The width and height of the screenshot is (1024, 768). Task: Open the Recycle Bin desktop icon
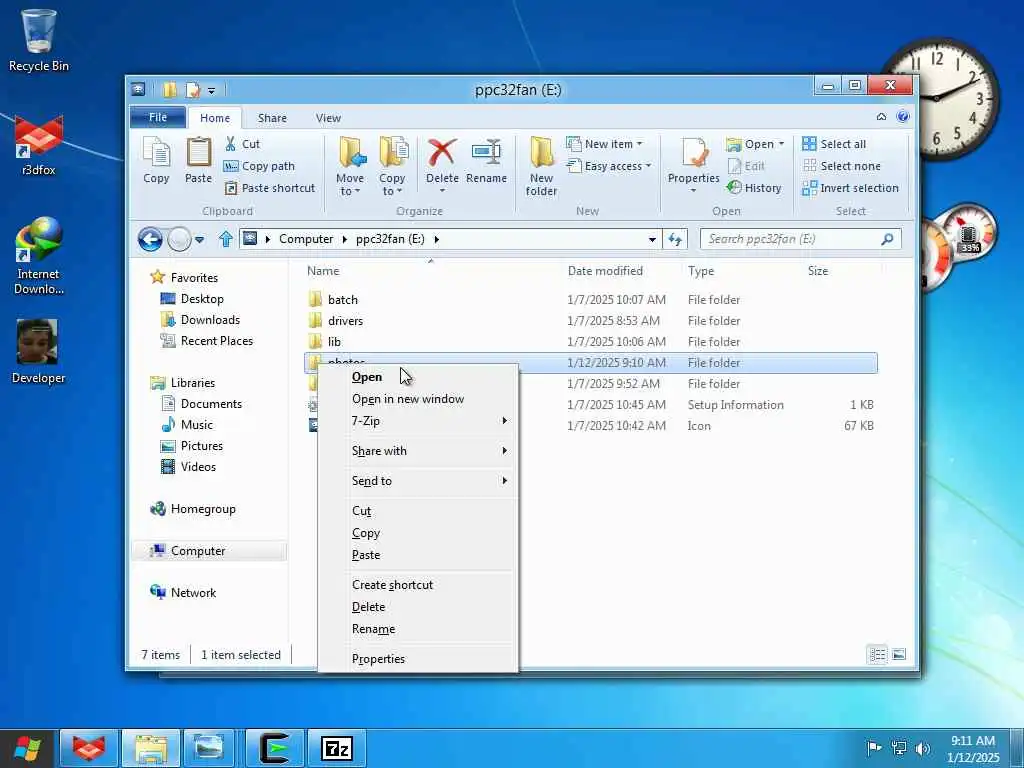[x=39, y=40]
